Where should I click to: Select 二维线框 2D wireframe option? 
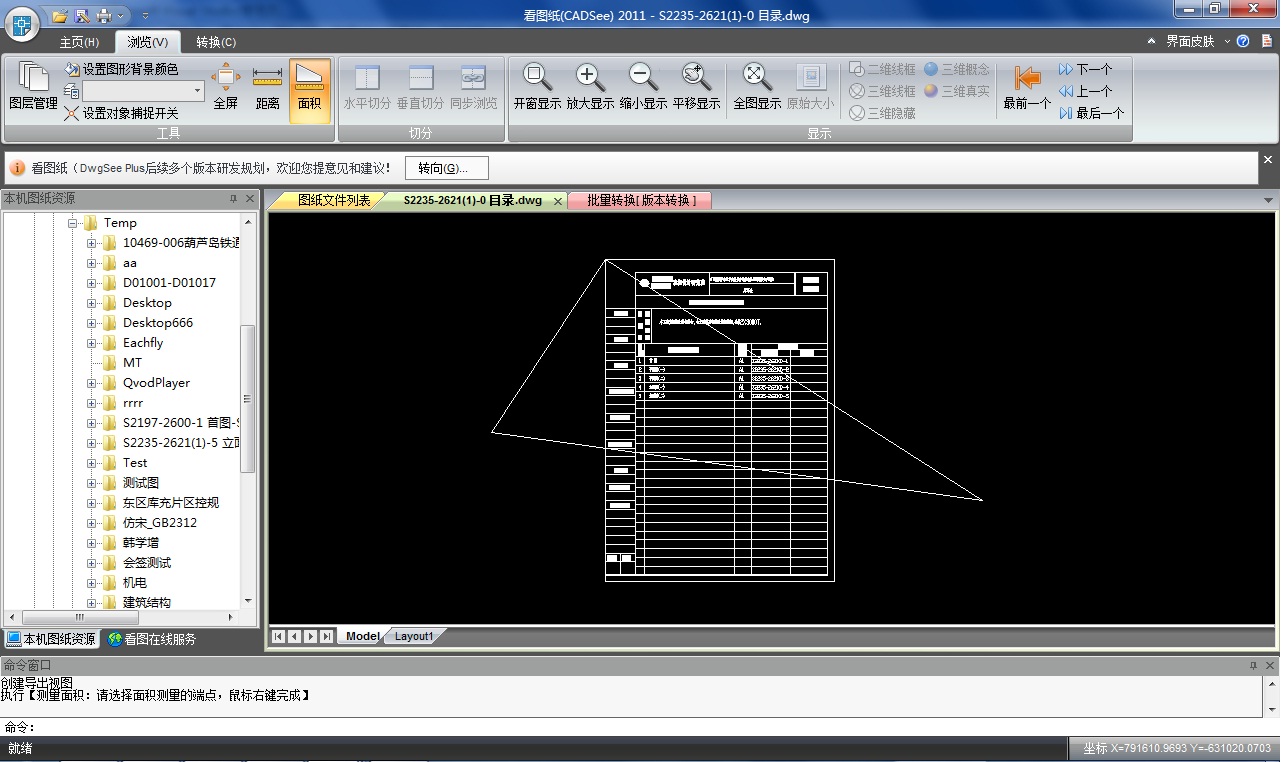click(x=882, y=69)
